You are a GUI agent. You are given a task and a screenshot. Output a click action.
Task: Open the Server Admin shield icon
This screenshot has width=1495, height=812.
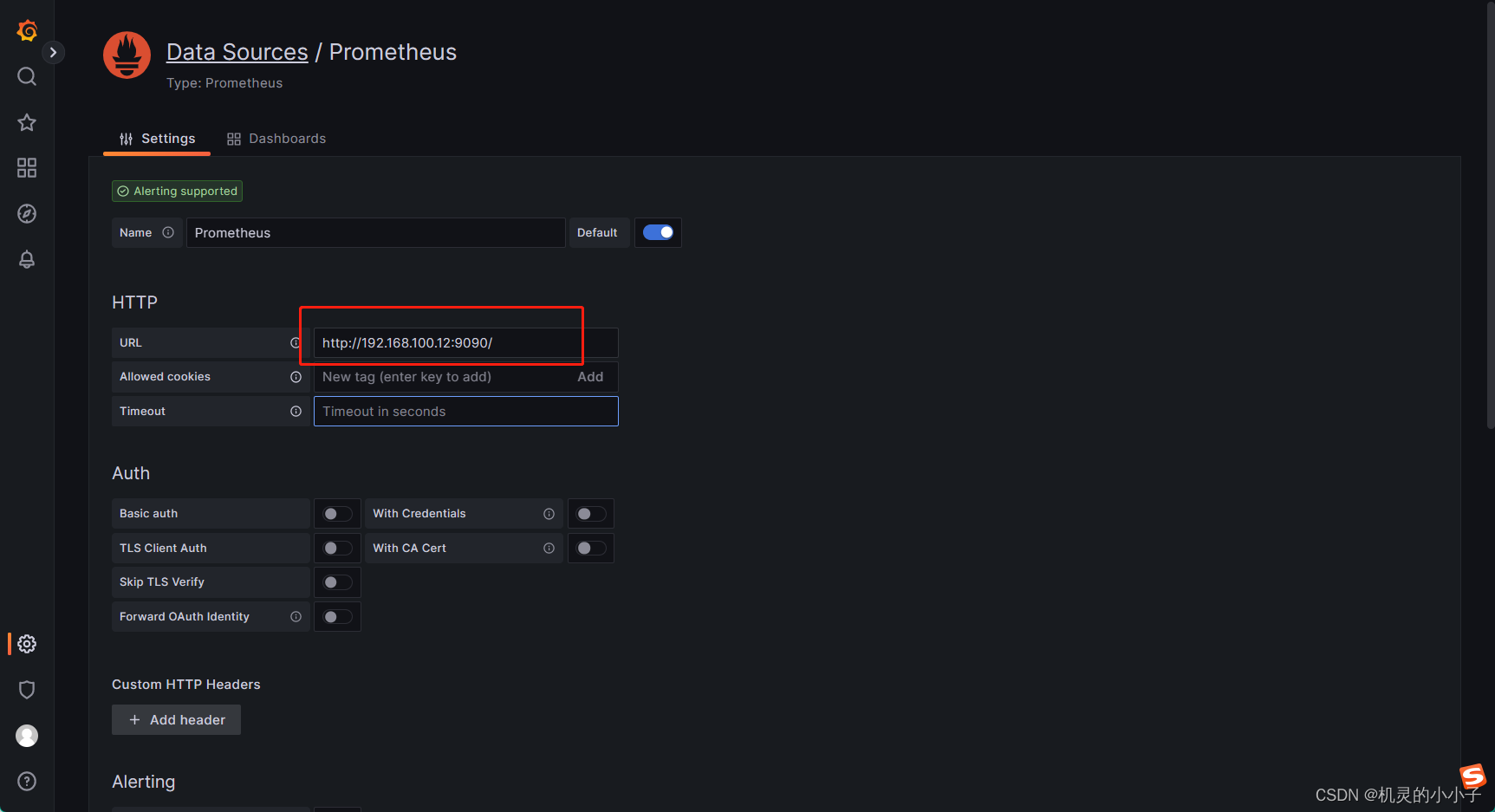tap(27, 690)
